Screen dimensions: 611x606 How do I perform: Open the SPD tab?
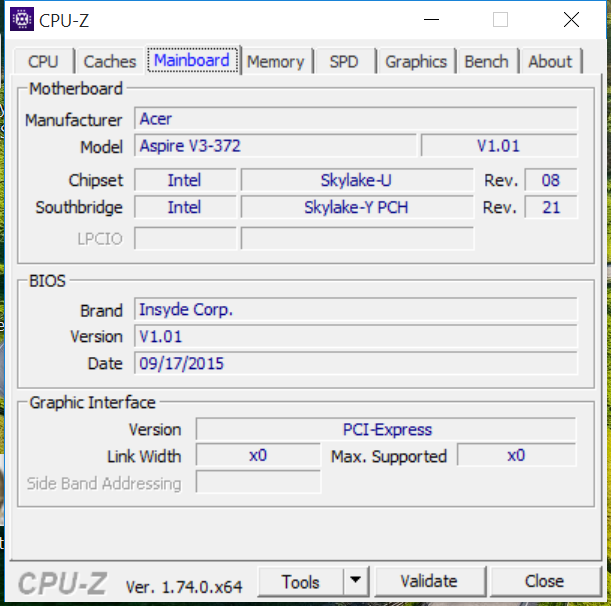coord(344,62)
